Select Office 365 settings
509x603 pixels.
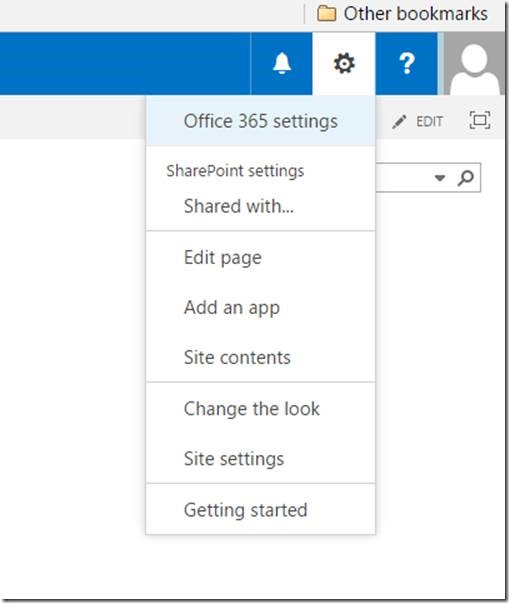(261, 121)
